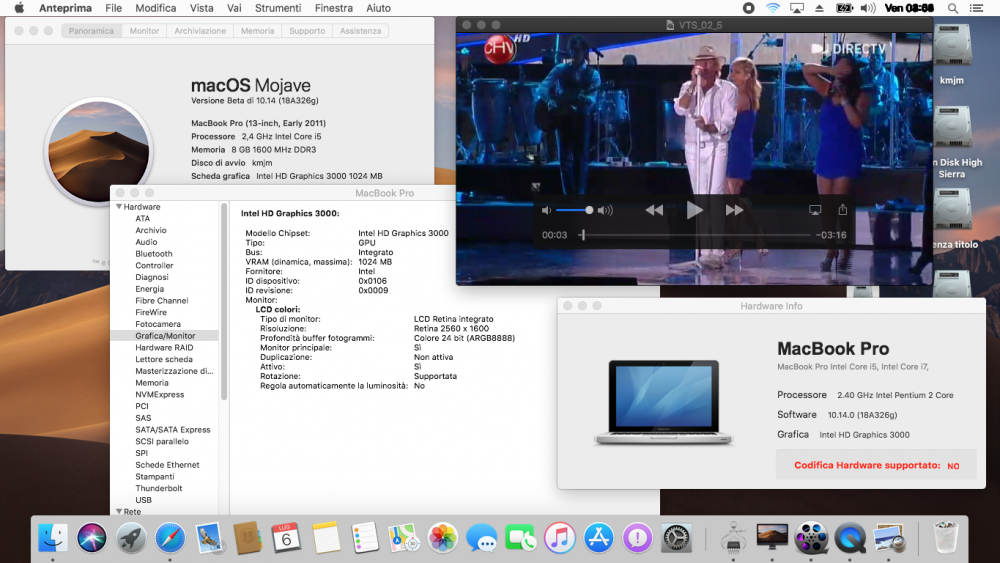Viewport: 1000px width, 563px height.
Task: Play the VTS_02_5 video
Action: [695, 210]
